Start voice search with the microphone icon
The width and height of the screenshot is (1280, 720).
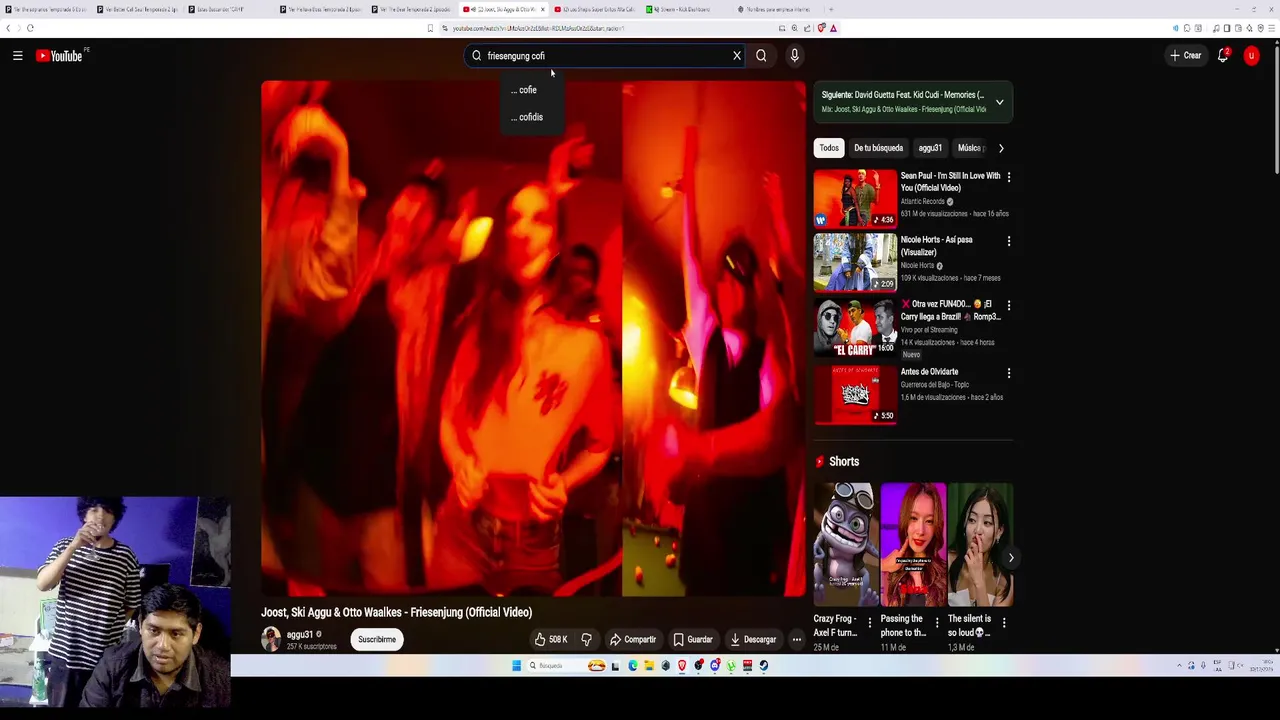(795, 56)
